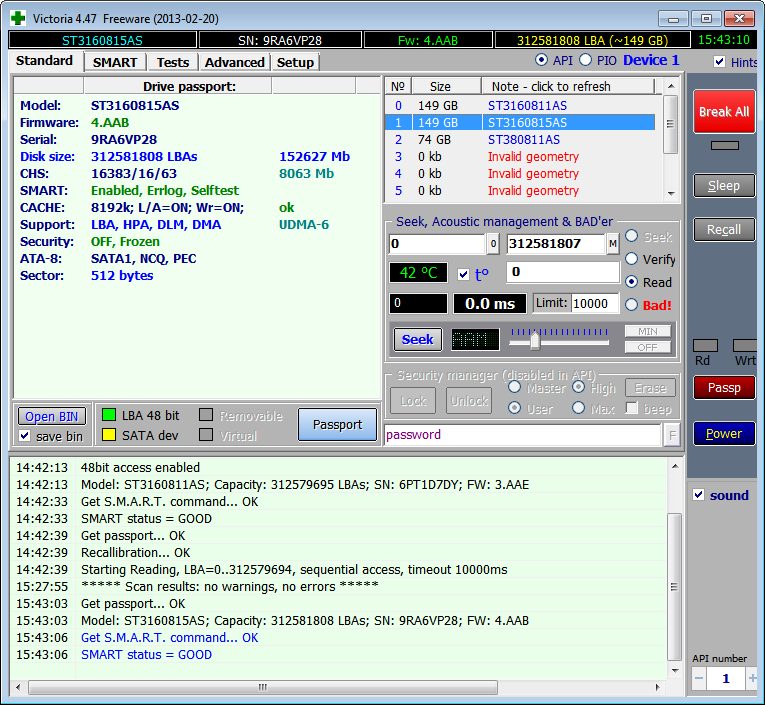This screenshot has width=765, height=705.
Task: Go to the Setup tab
Action: [x=295, y=62]
